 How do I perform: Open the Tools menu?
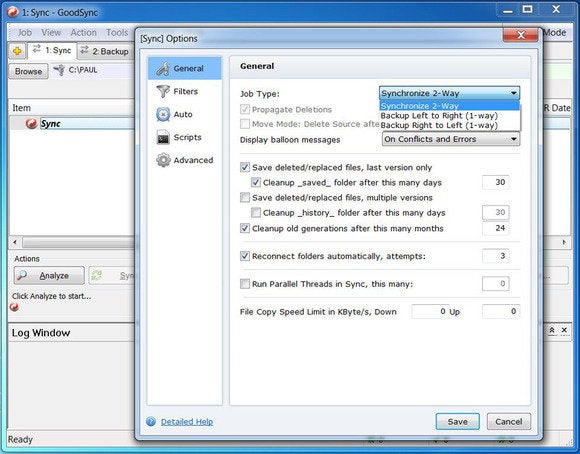[117, 33]
